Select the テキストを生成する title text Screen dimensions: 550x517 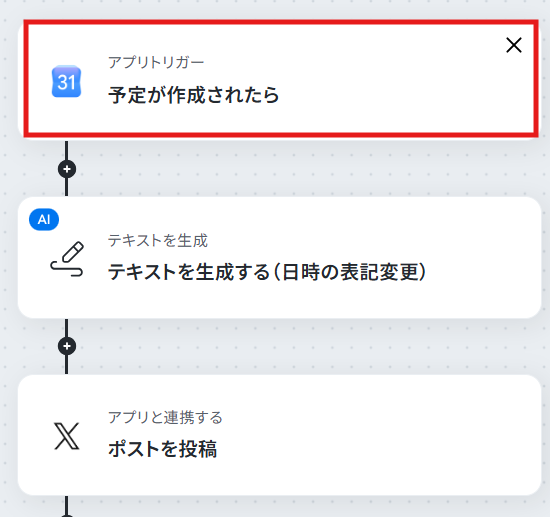[189, 272]
